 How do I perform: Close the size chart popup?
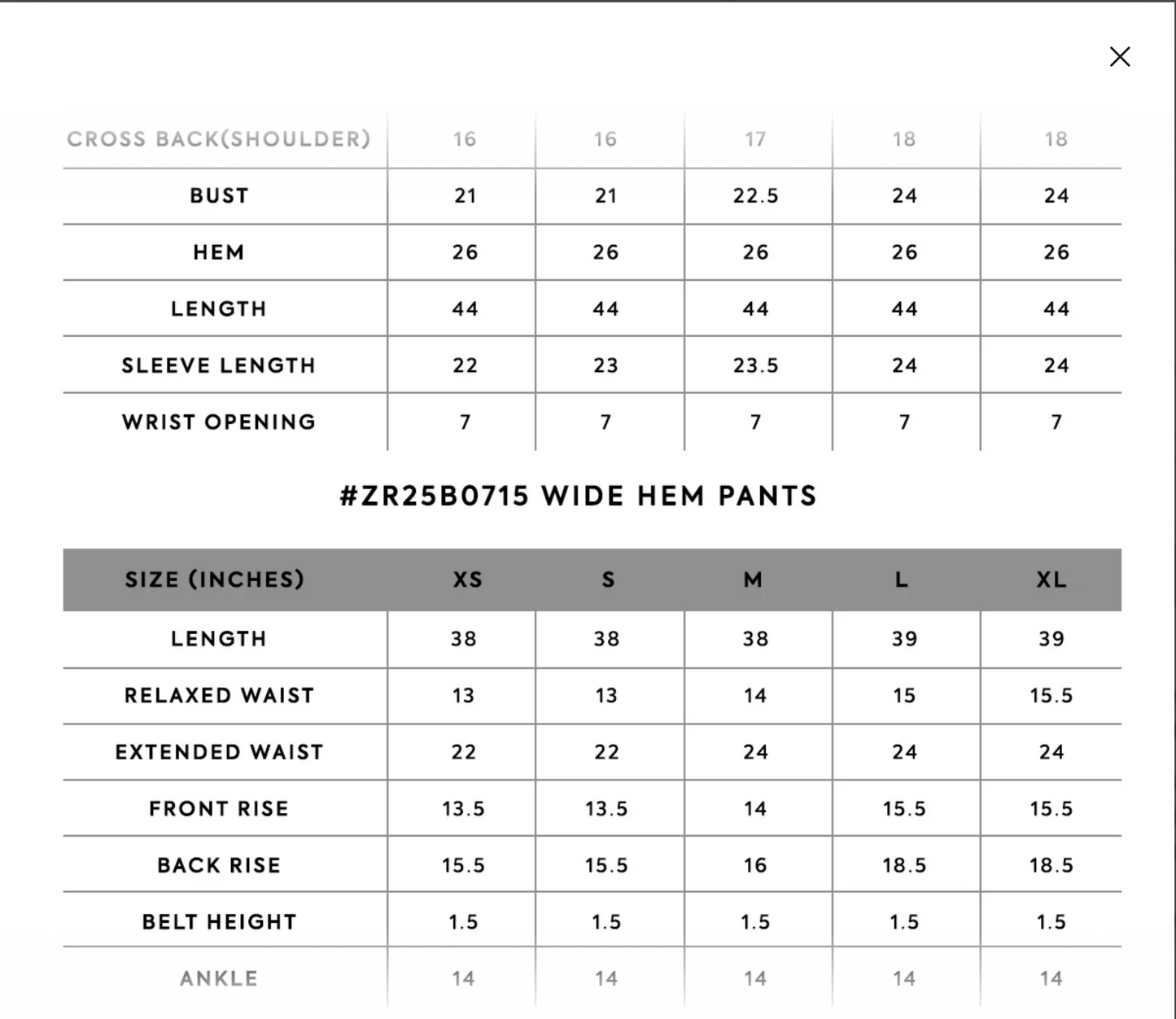coord(1120,56)
